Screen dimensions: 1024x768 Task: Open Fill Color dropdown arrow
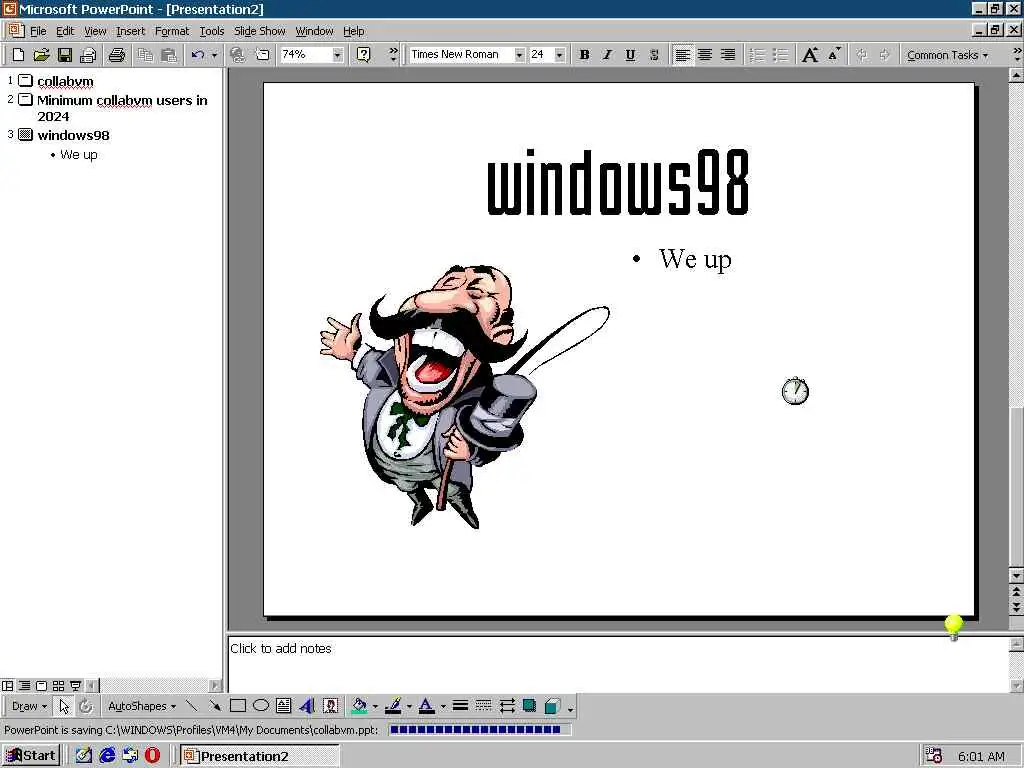click(x=375, y=706)
